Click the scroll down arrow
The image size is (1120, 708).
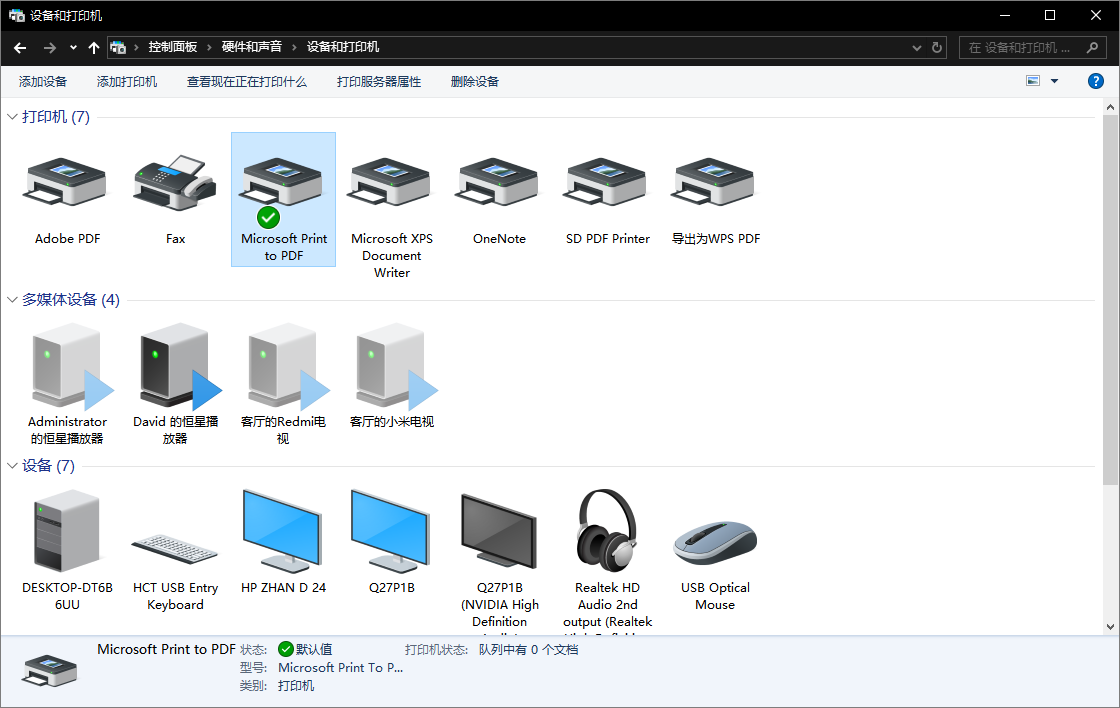coord(1110,627)
